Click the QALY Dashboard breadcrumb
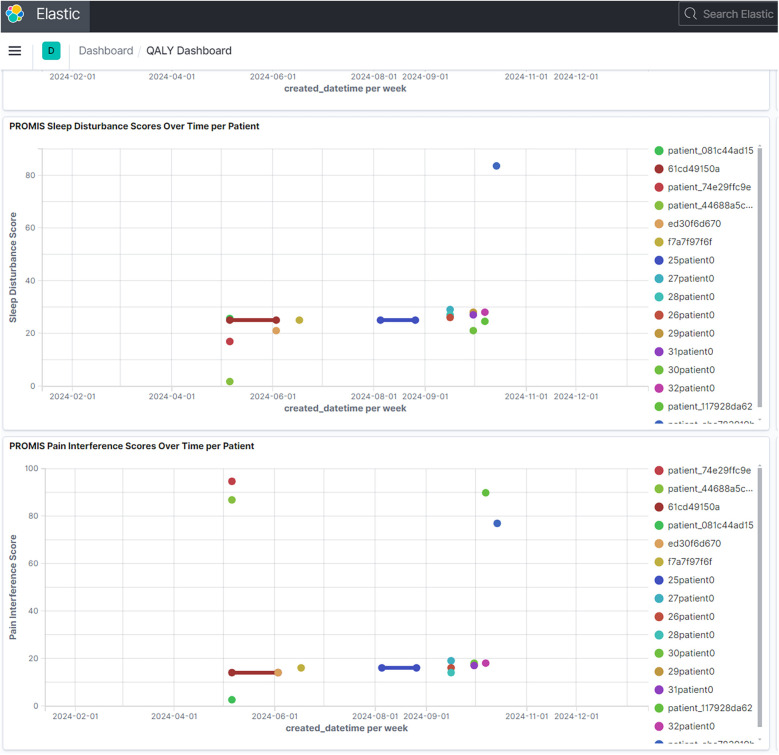This screenshot has height=755, width=779. (x=189, y=51)
